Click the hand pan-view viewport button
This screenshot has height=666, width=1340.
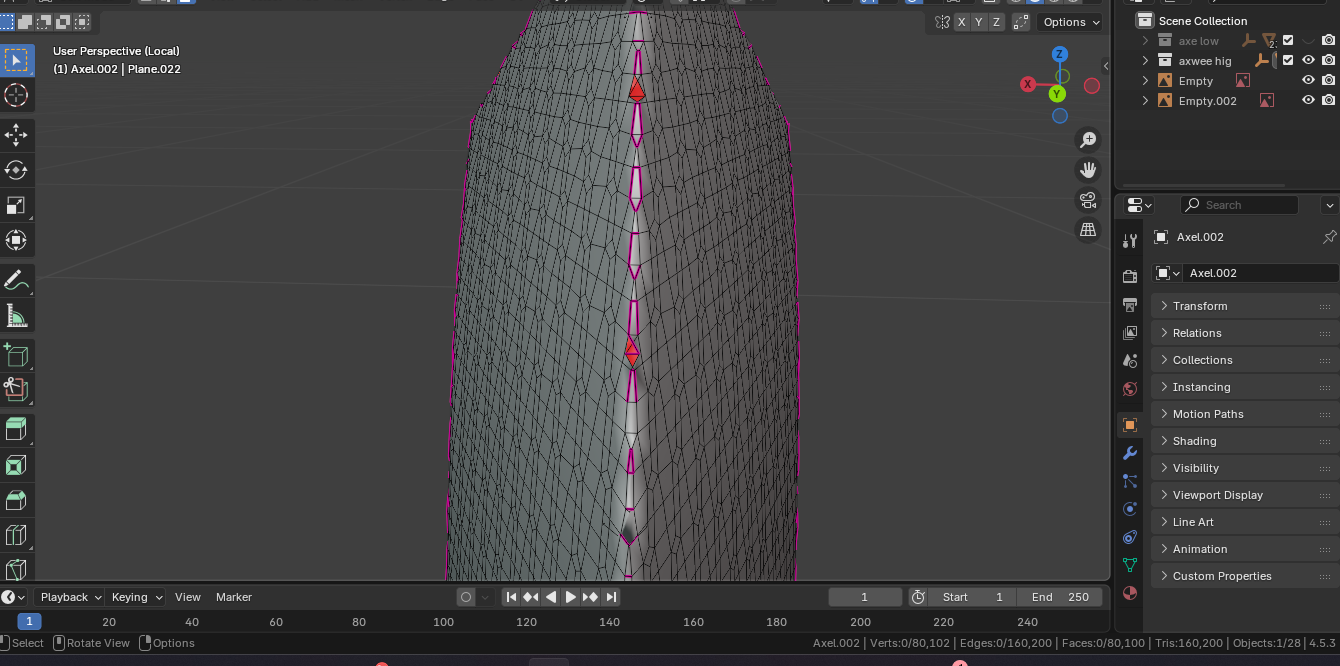[x=1088, y=170]
